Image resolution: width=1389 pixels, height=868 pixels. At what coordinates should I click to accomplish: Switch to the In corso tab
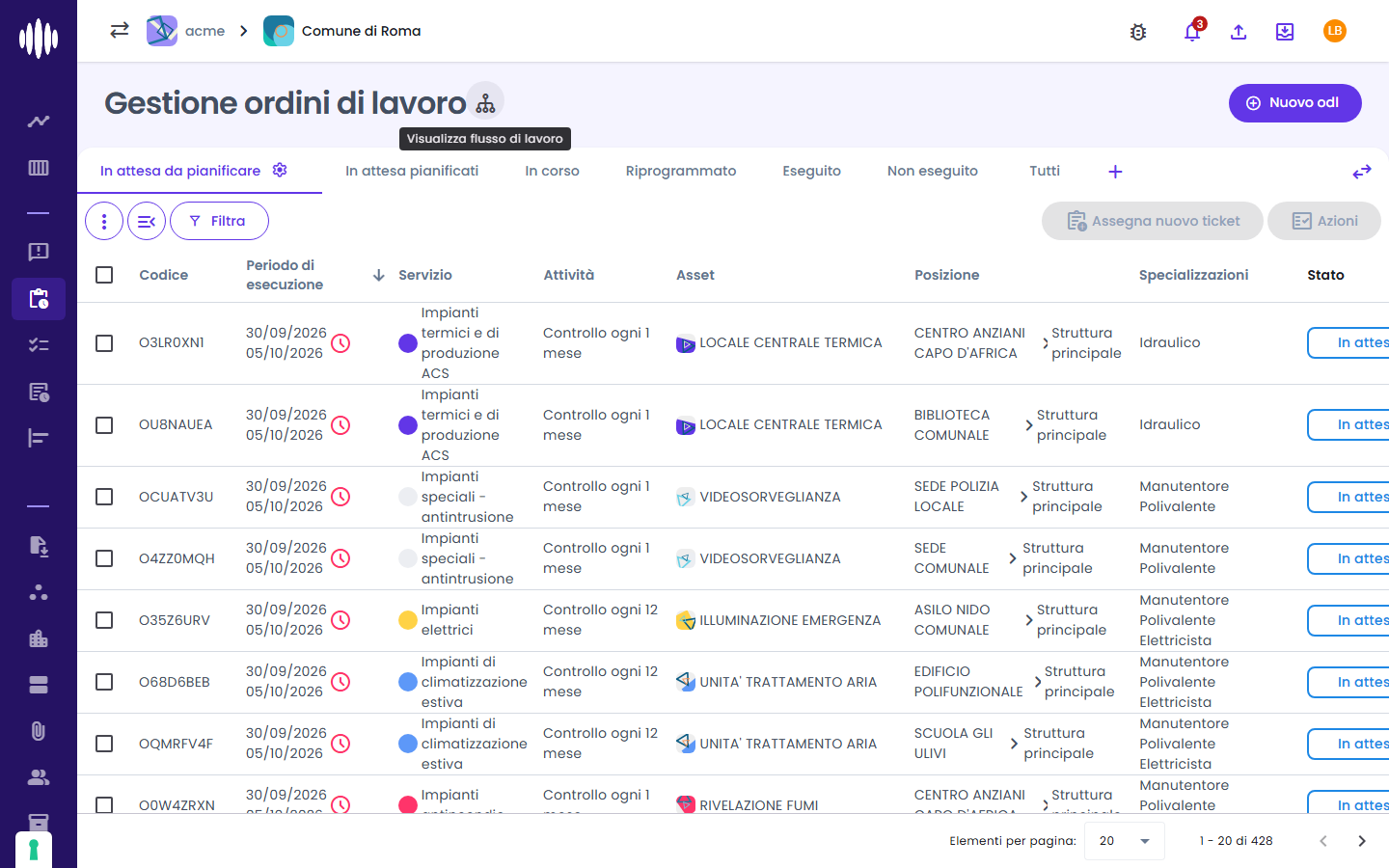(x=552, y=171)
